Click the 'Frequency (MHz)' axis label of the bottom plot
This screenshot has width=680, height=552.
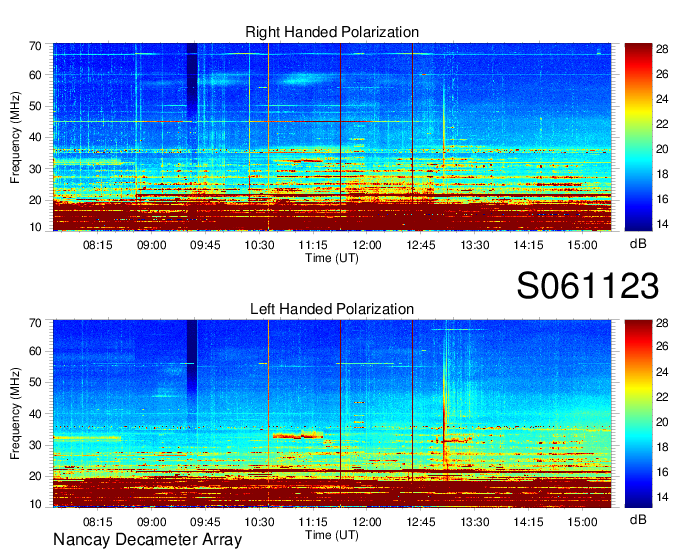coord(15,414)
